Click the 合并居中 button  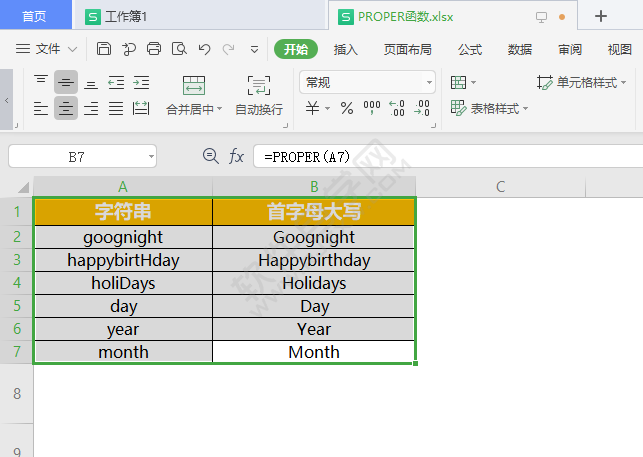(x=194, y=96)
